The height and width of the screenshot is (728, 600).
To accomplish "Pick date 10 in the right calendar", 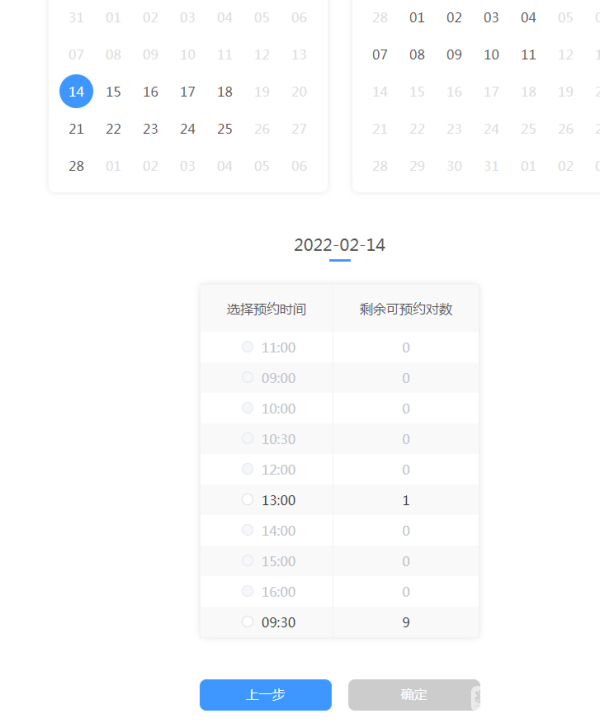I will coord(491,55).
